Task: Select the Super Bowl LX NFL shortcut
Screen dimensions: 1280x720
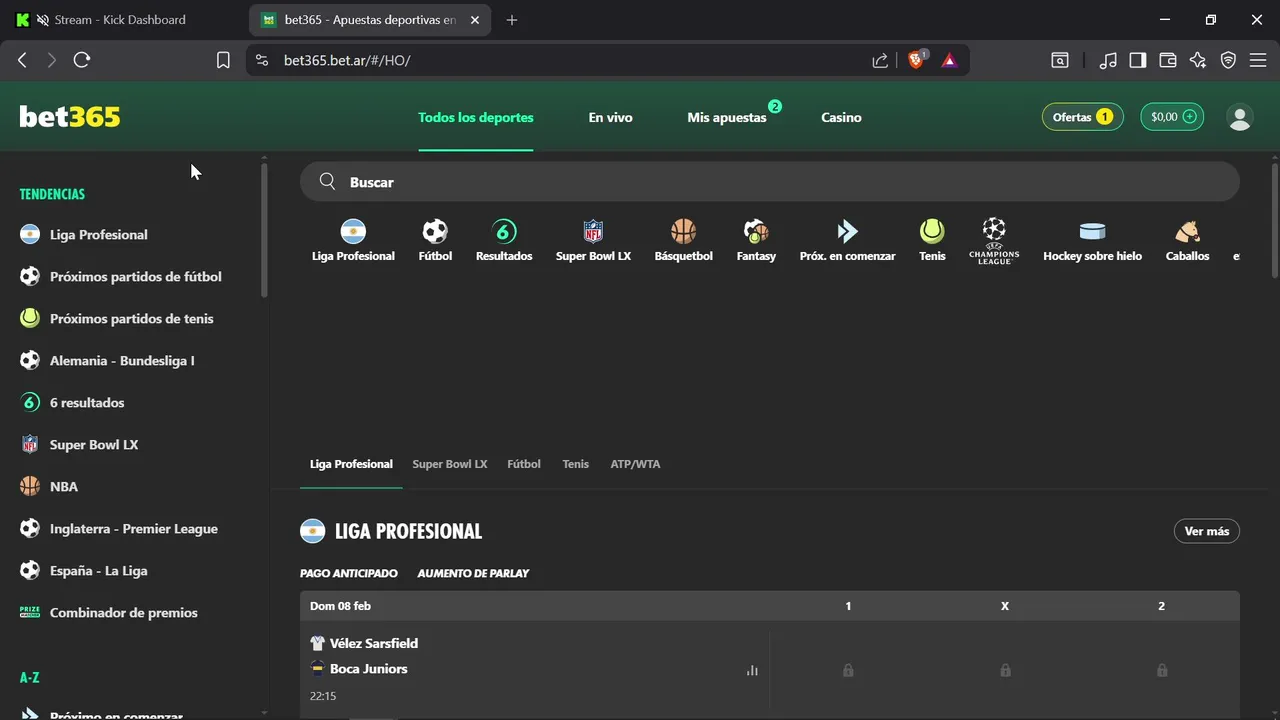Action: click(593, 232)
